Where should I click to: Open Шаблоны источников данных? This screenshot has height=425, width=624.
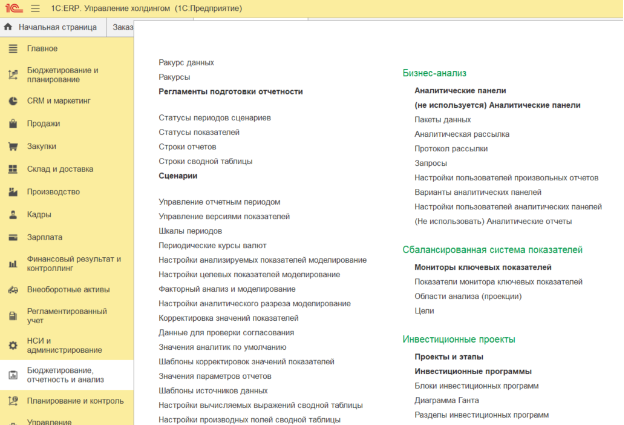[x=213, y=391]
